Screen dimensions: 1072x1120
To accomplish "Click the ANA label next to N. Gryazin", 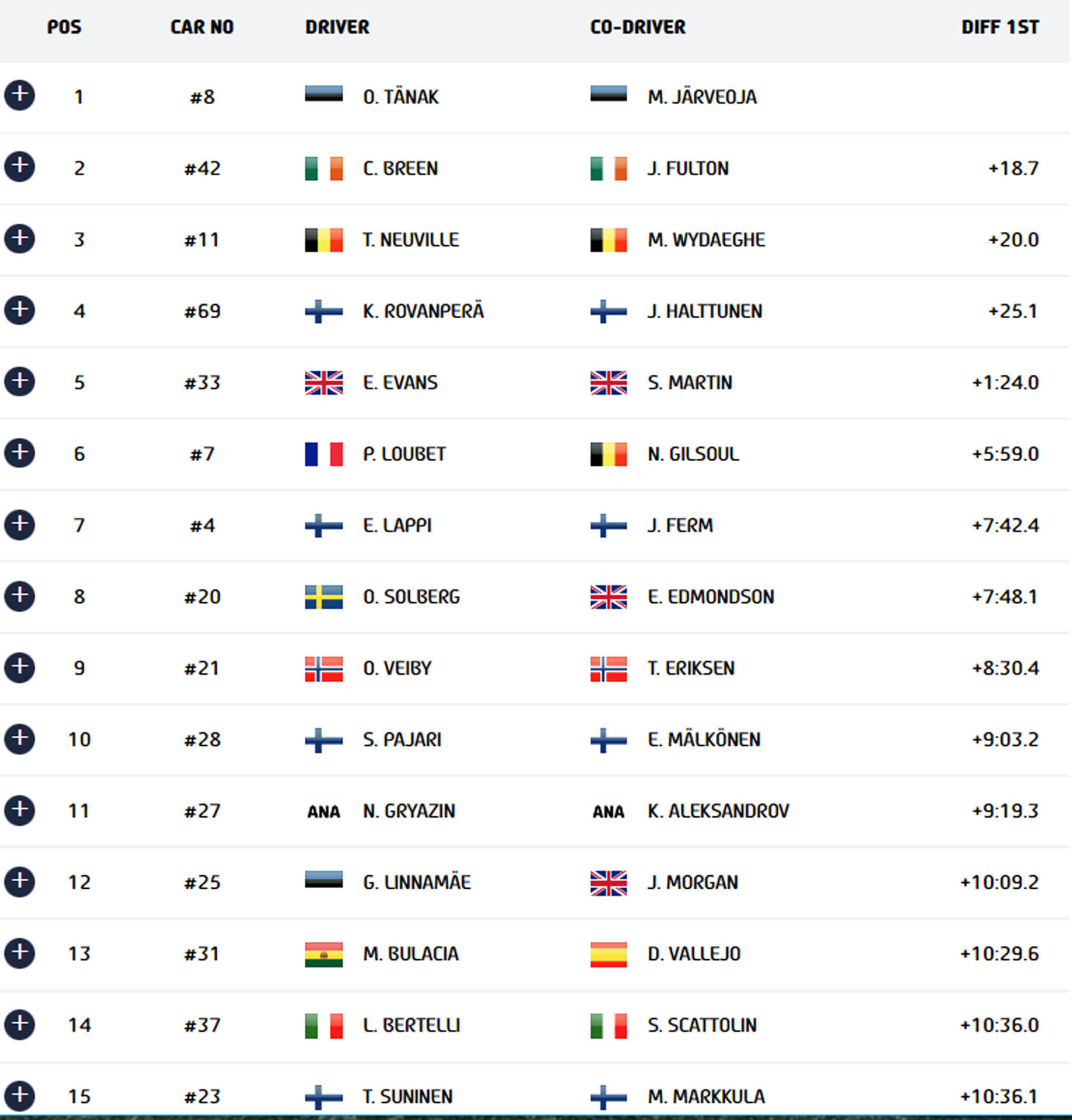I will (323, 811).
